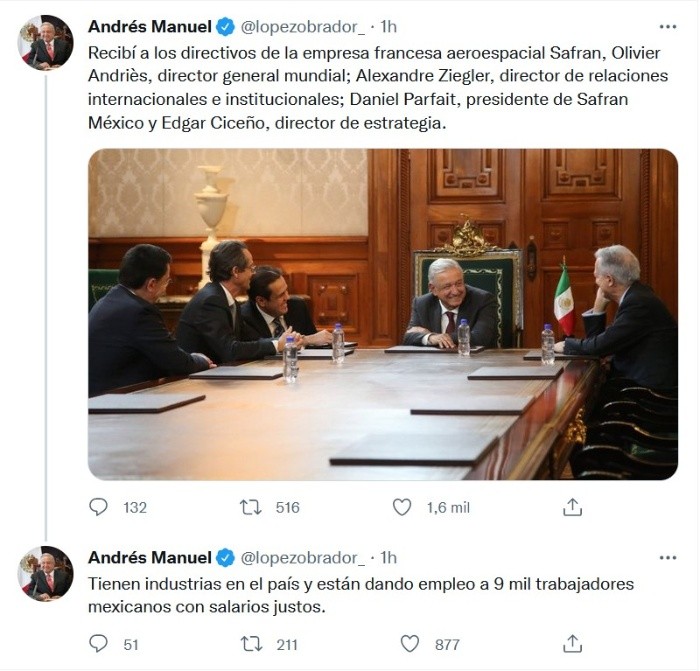
Task: Open Andrés Manuel's profile picture on first tweet
Action: point(45,42)
